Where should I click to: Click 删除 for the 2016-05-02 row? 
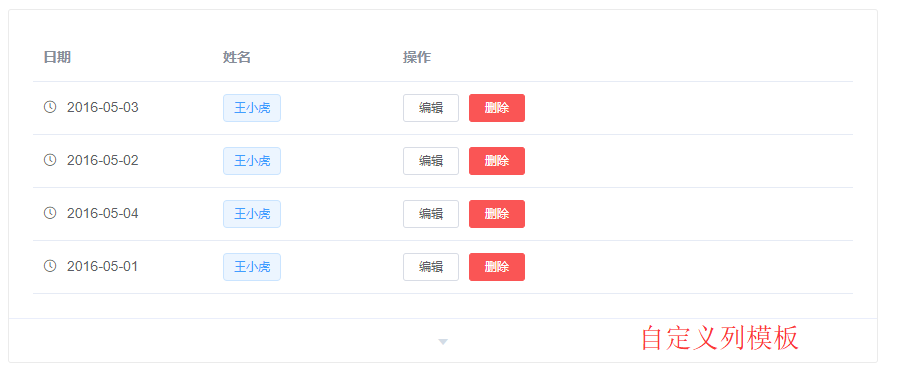click(497, 161)
